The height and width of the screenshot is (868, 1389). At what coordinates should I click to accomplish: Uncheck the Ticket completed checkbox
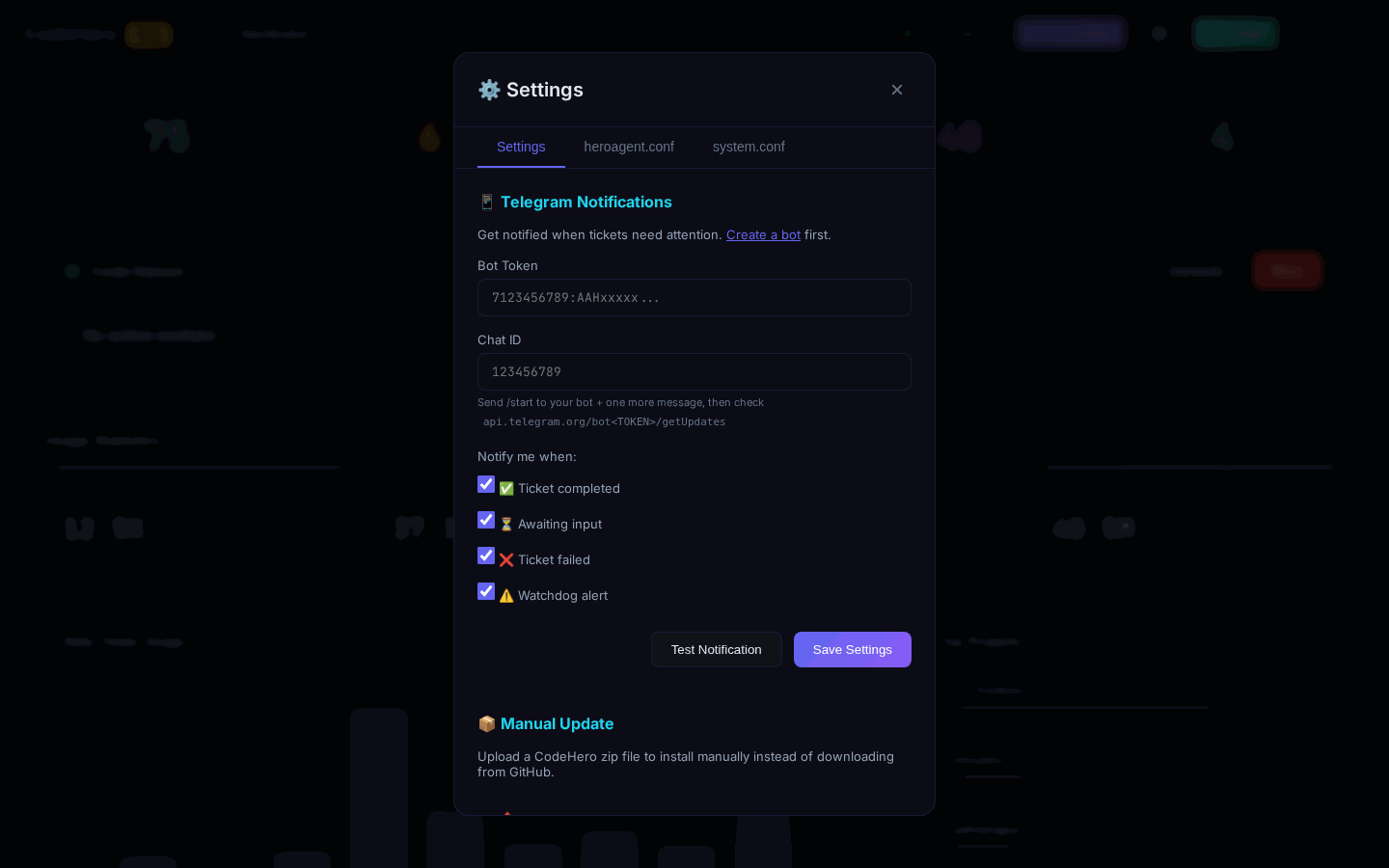click(x=486, y=484)
